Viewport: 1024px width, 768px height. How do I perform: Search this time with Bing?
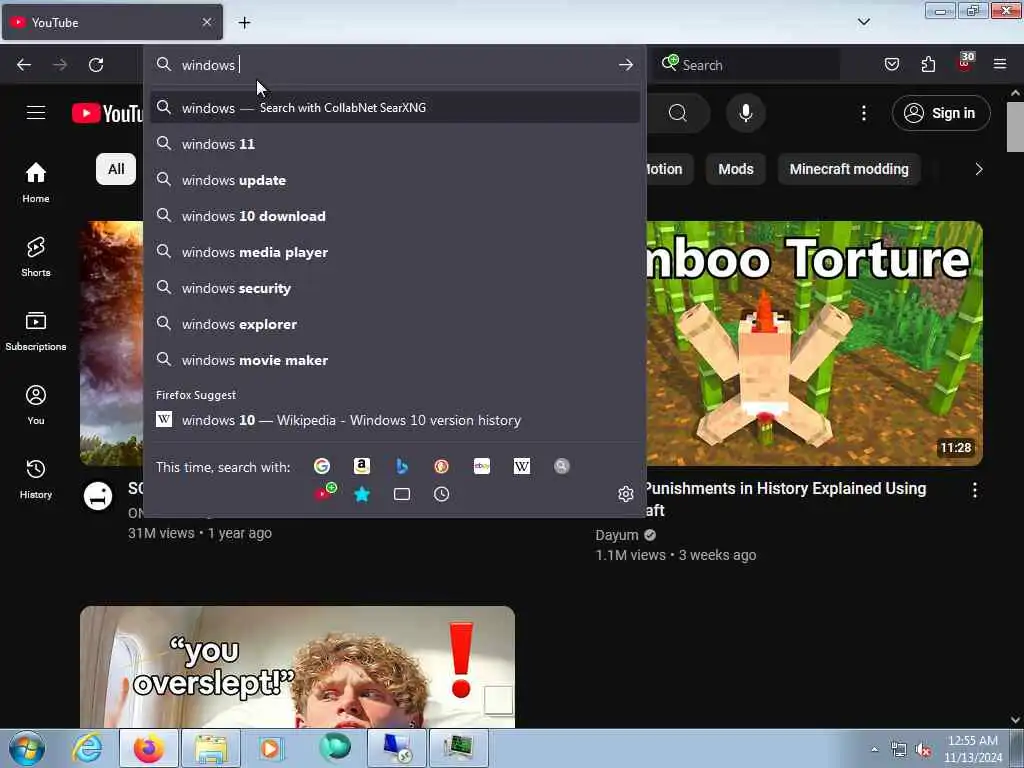pyautogui.click(x=402, y=466)
